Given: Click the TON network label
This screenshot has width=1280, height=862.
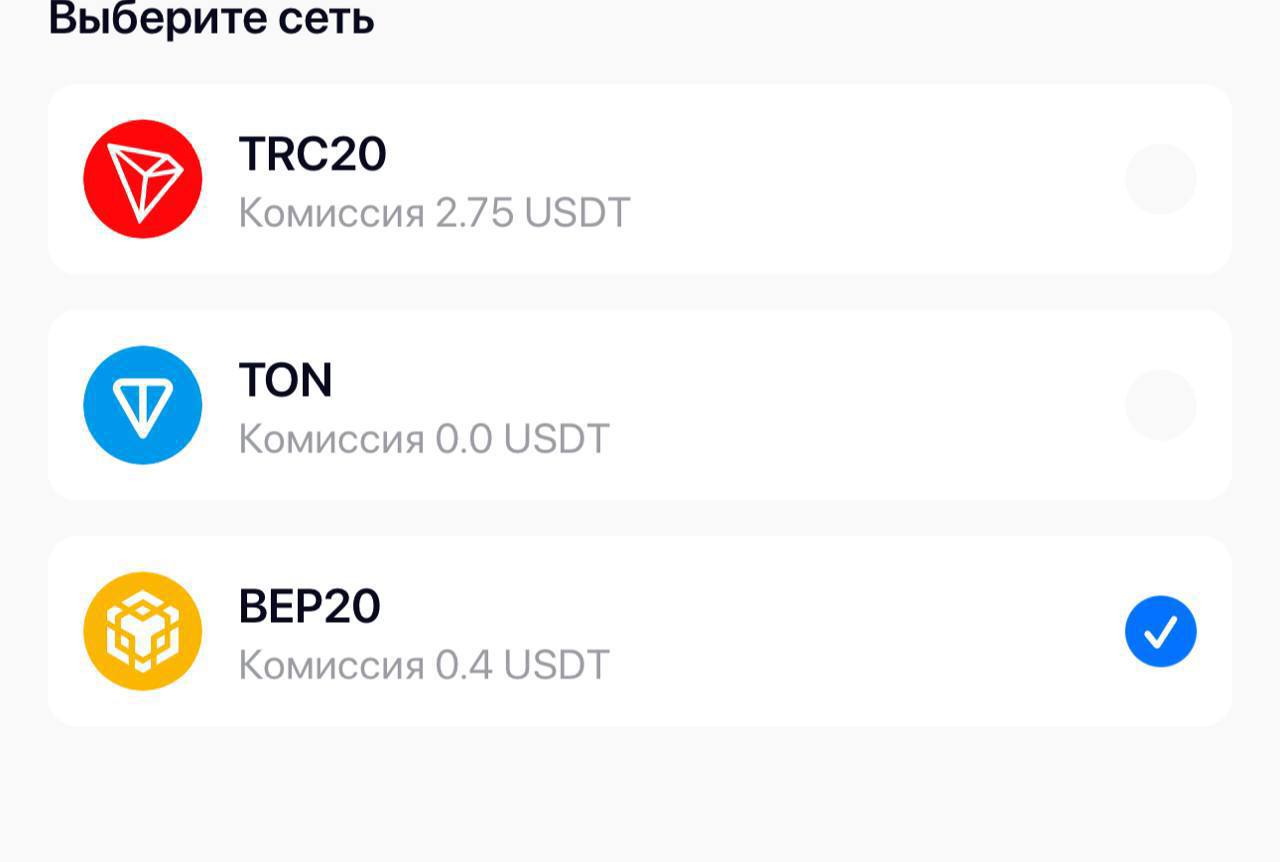Looking at the screenshot, I should click(x=287, y=379).
